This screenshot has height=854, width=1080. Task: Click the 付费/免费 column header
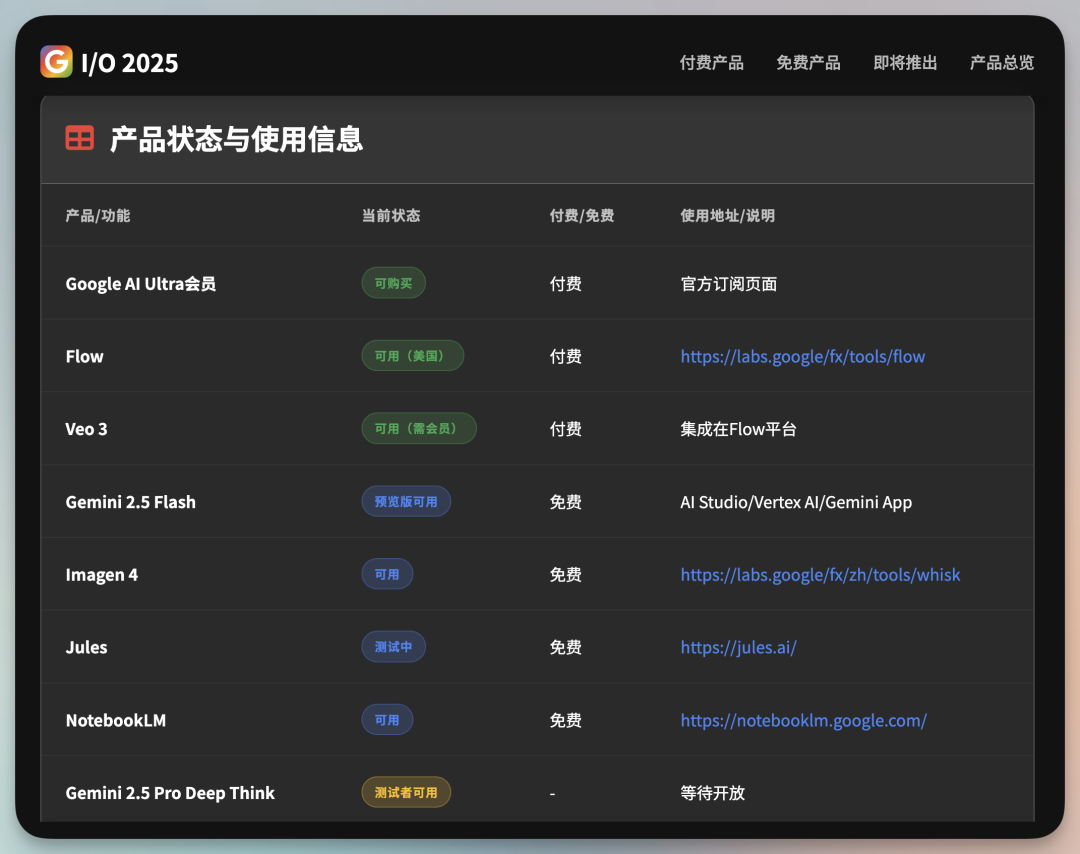(582, 216)
